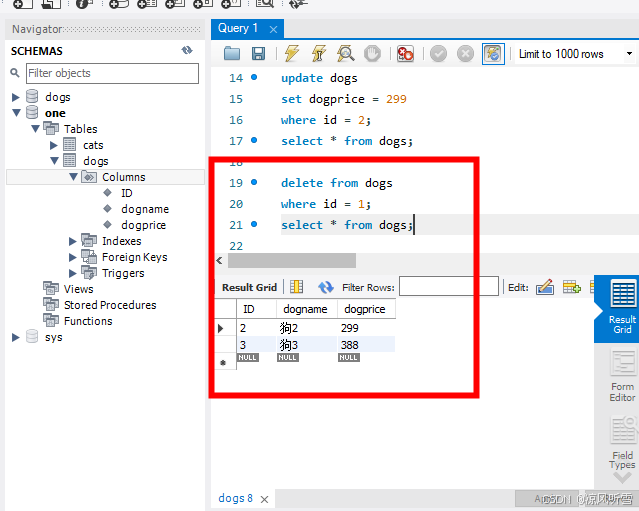The image size is (639, 511).
Task: Expand the Indexes node
Action: click(x=73, y=241)
